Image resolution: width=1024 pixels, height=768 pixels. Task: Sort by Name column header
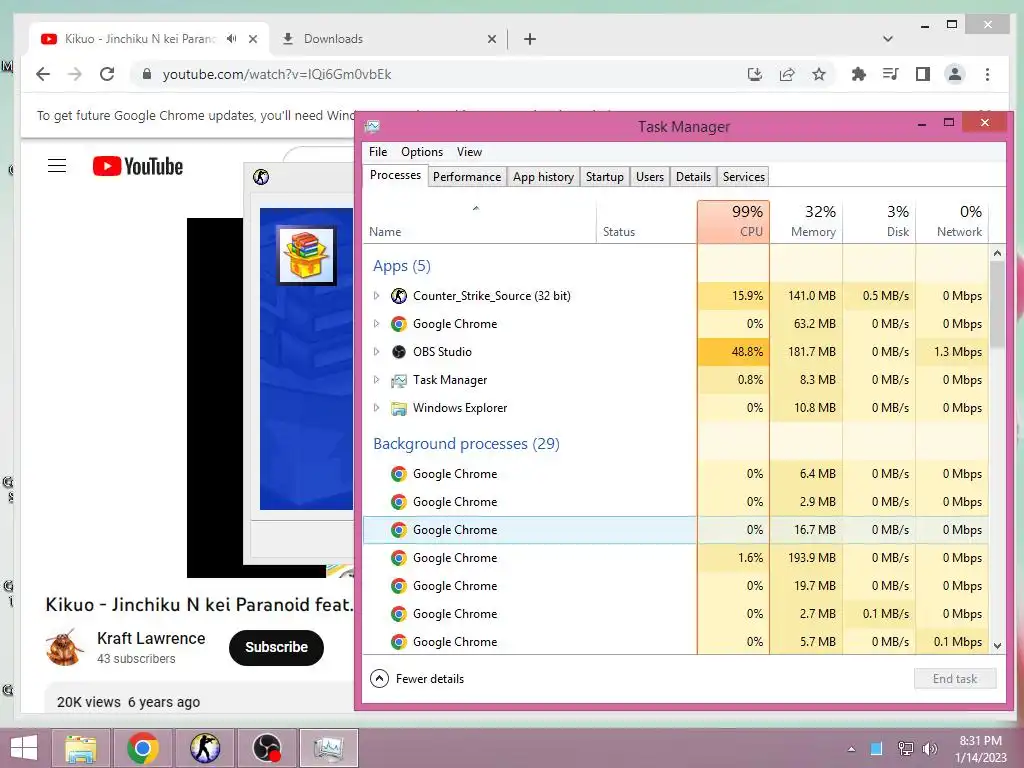(x=480, y=222)
